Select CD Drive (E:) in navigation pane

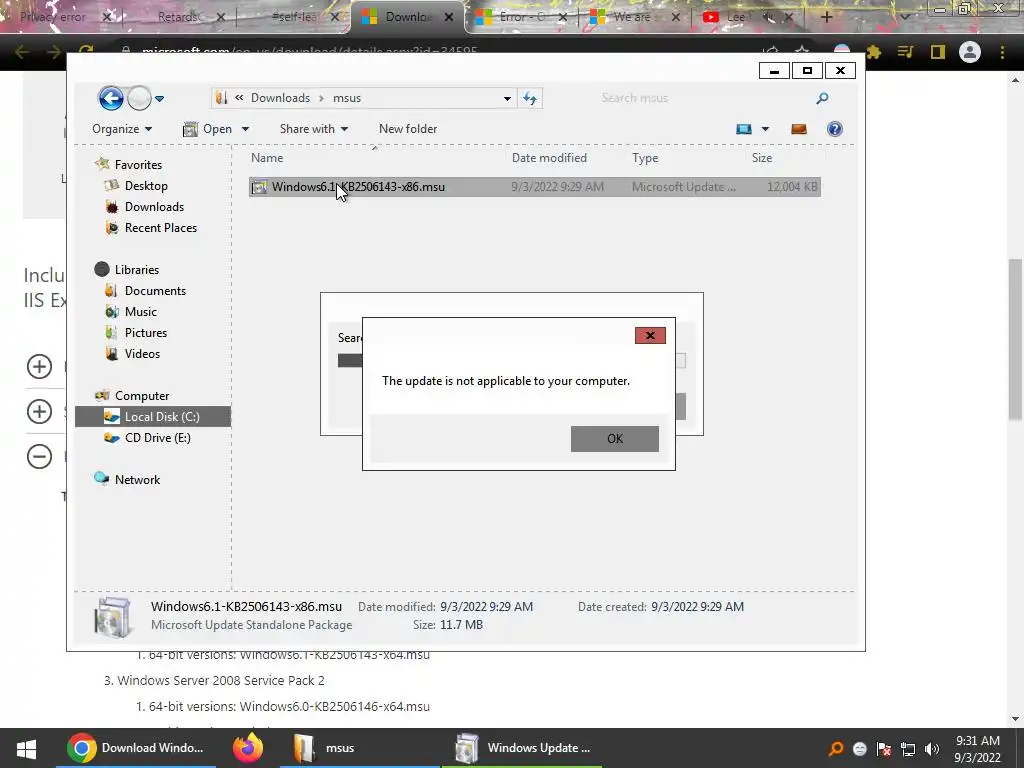[157, 438]
